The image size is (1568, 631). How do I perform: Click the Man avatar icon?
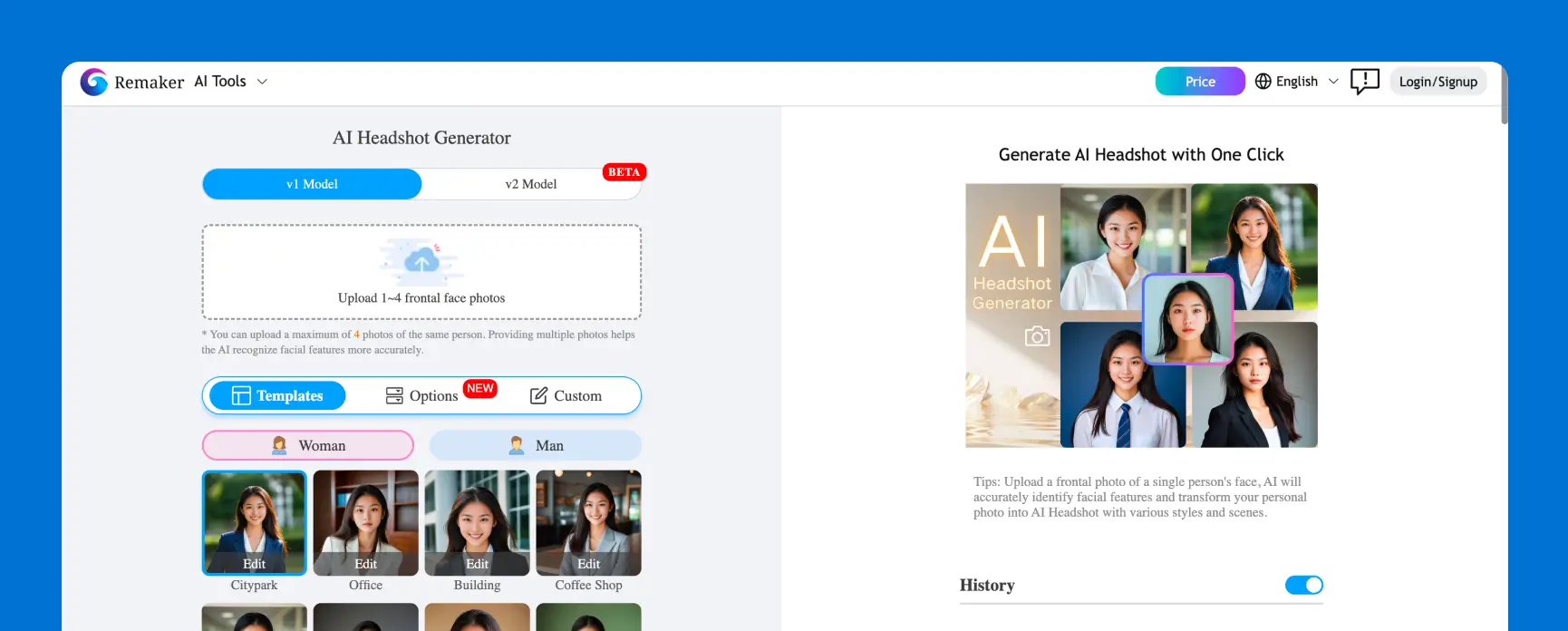point(517,445)
